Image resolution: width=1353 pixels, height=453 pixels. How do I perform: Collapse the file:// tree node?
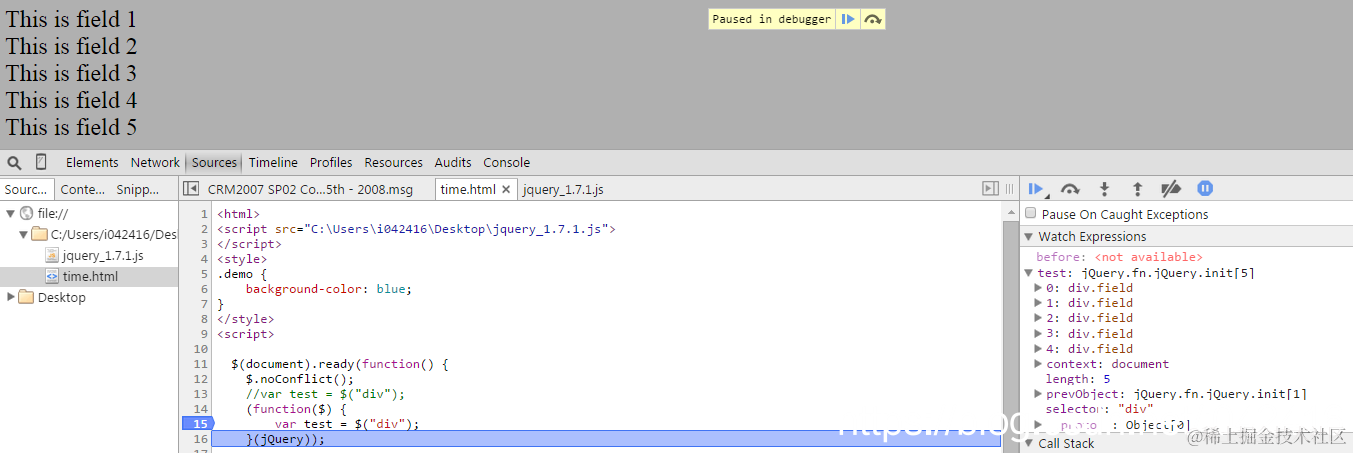(11, 213)
